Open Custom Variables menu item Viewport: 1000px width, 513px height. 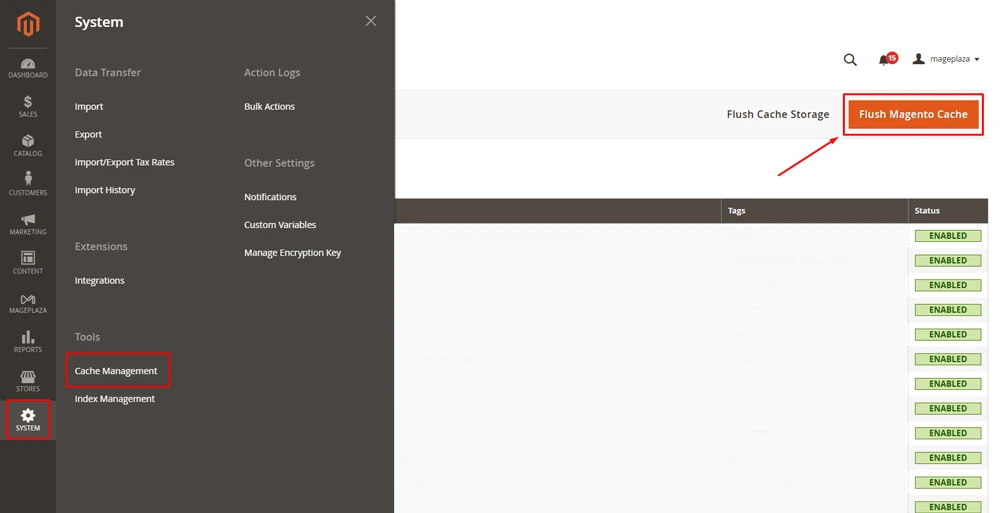point(280,225)
